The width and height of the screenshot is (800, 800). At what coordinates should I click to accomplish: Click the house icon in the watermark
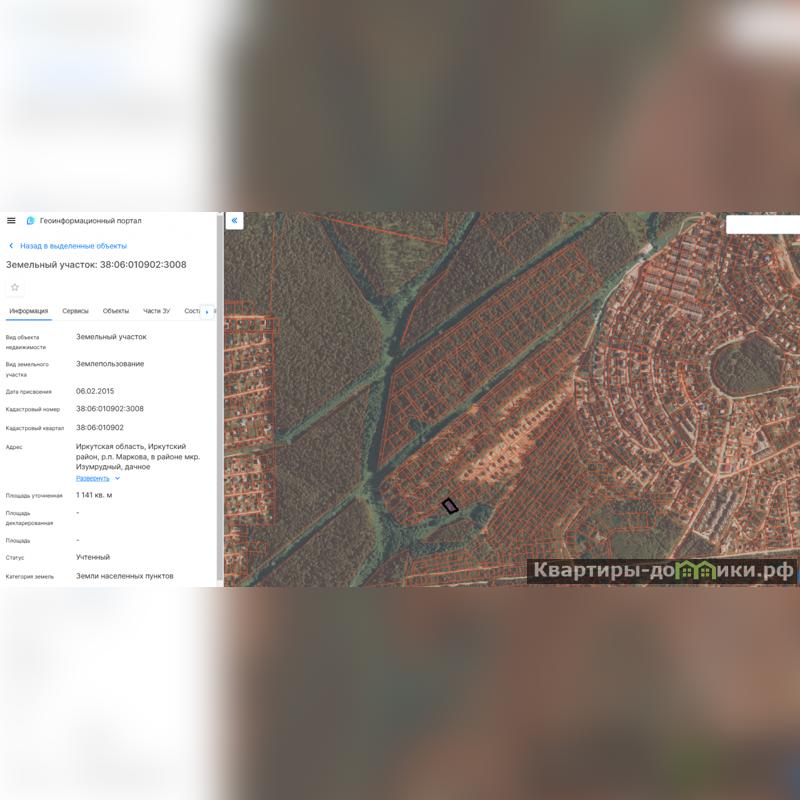point(690,571)
